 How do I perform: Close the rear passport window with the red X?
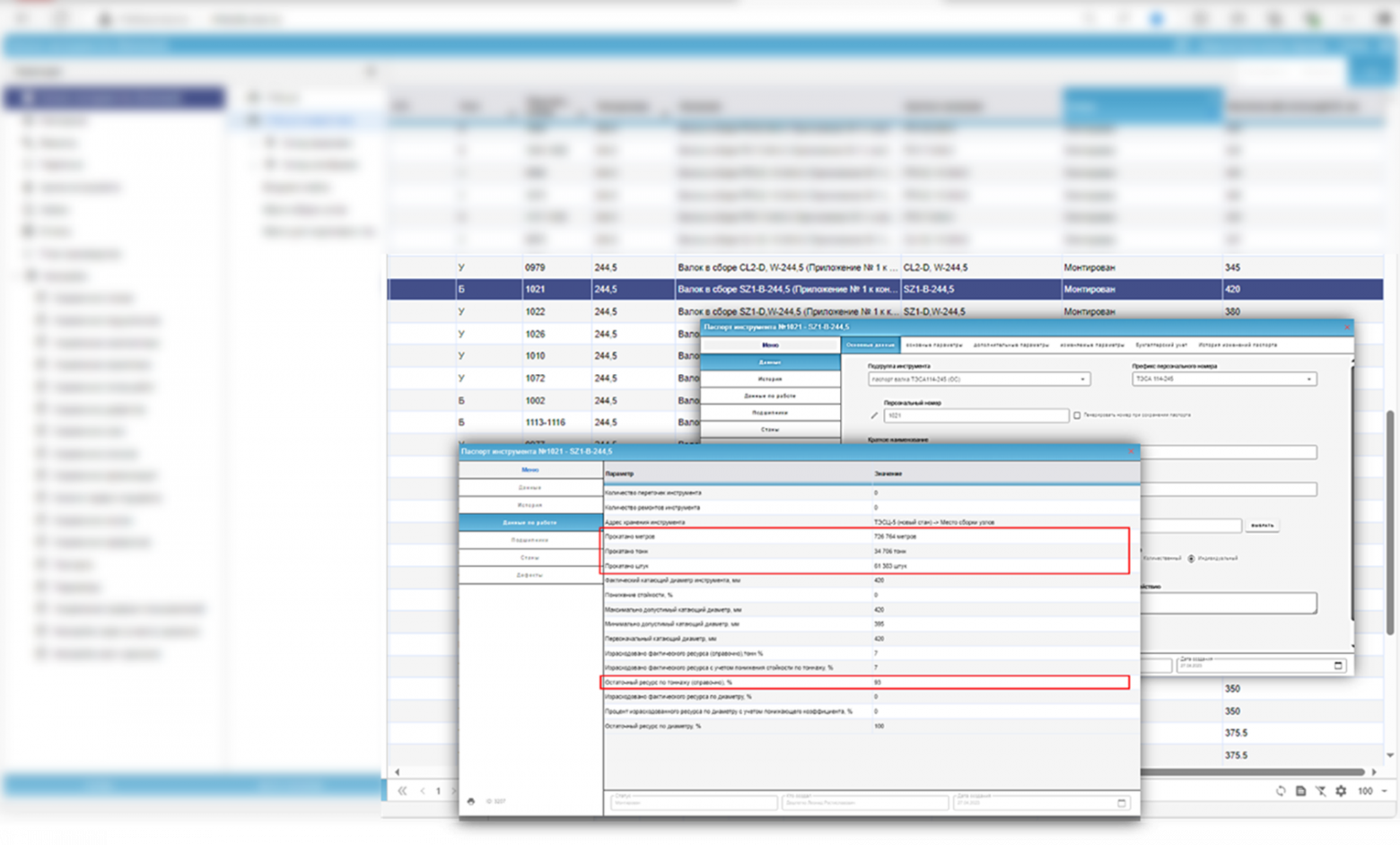1347,327
